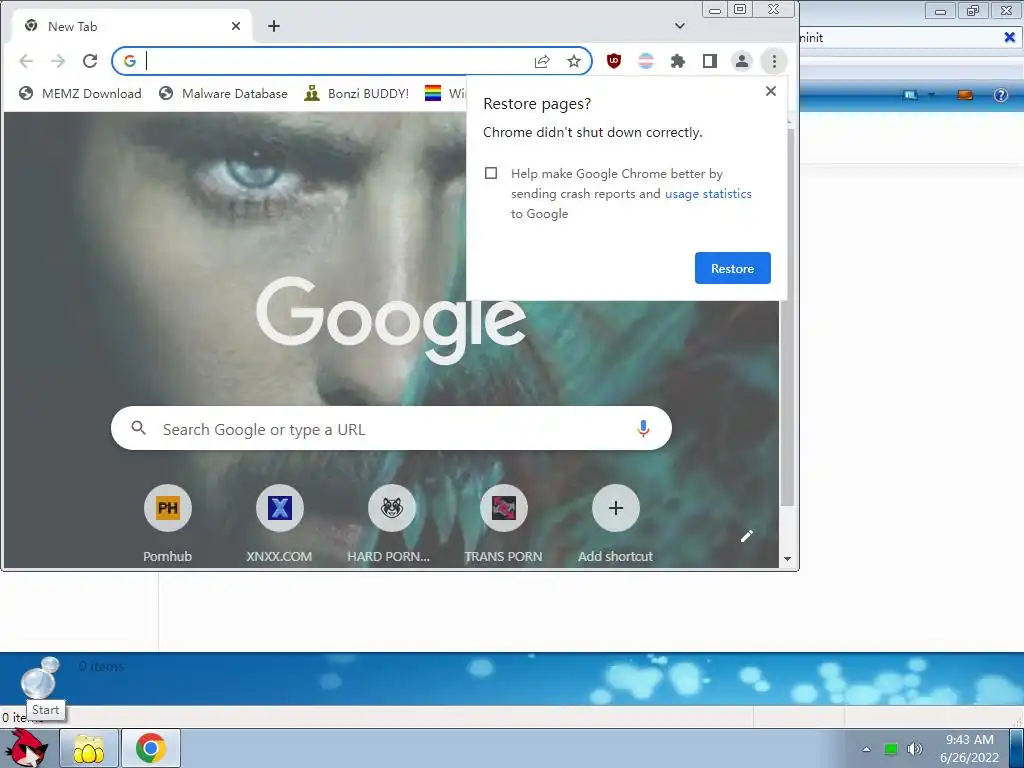Screen dimensions: 1024x768
Task: Start voice search with the microphone icon
Action: pos(643,428)
